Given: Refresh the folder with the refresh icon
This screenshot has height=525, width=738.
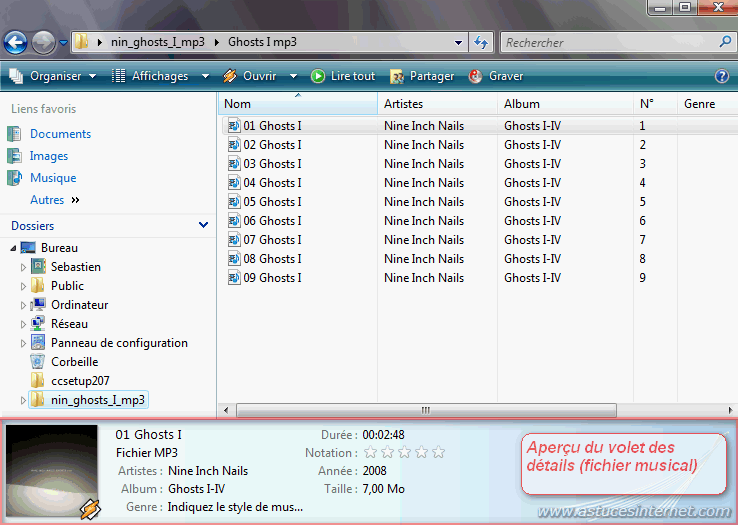Looking at the screenshot, I should [x=481, y=43].
